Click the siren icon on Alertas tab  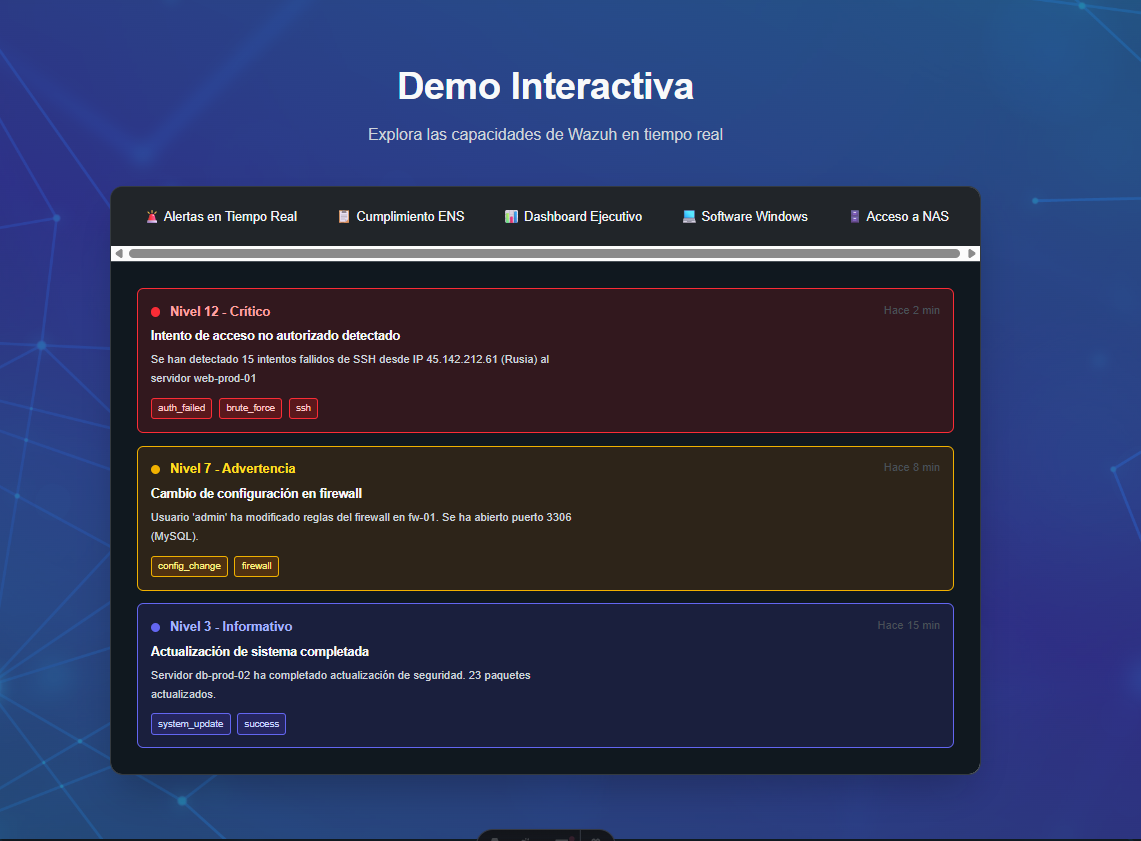pos(151,216)
